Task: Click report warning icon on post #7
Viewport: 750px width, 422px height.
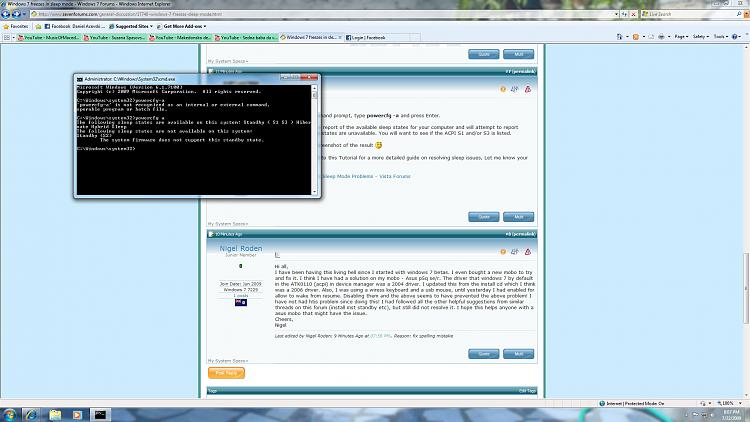Action: 528,89
